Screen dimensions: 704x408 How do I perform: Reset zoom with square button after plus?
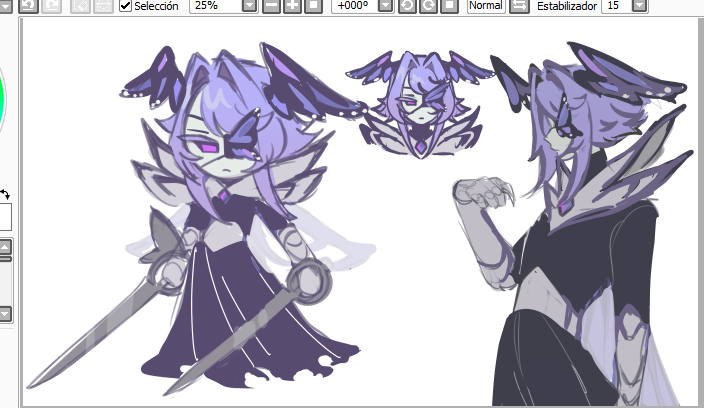[313, 5]
